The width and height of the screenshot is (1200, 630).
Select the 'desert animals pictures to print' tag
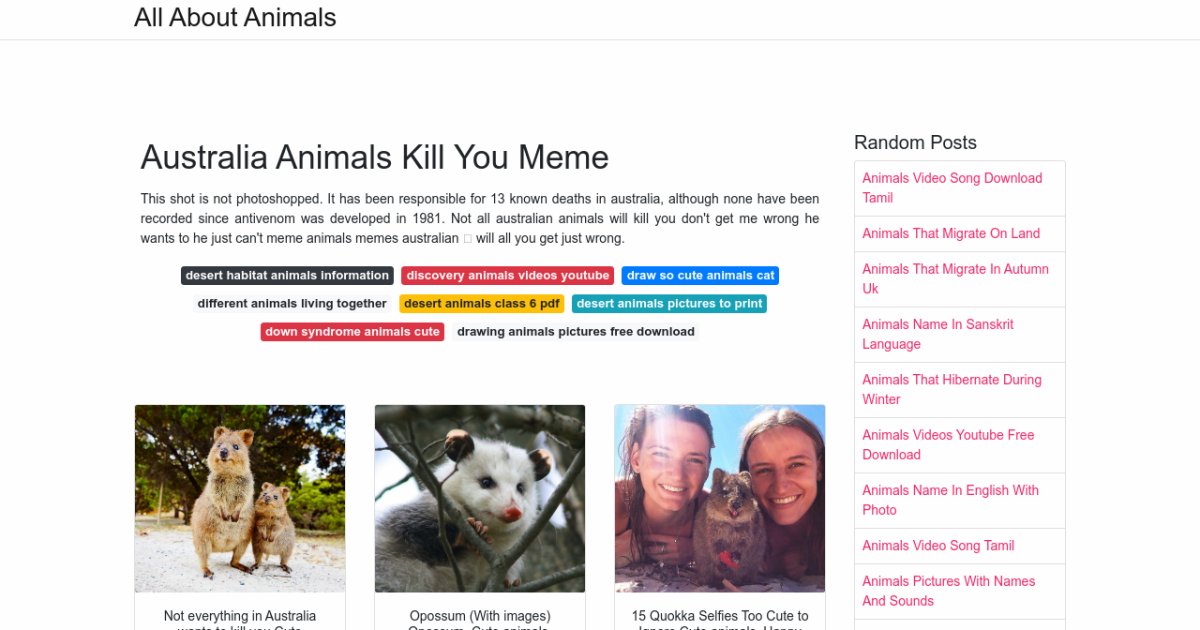click(669, 304)
